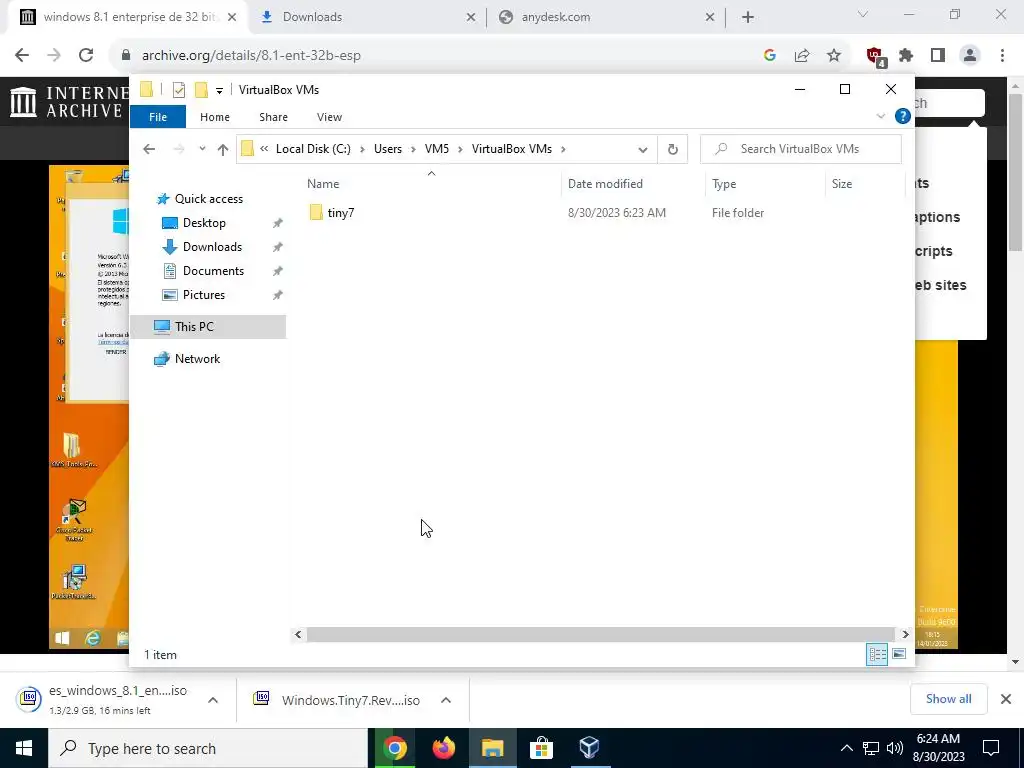
Task: Click Chrome back navigation arrow
Action: tap(22, 55)
